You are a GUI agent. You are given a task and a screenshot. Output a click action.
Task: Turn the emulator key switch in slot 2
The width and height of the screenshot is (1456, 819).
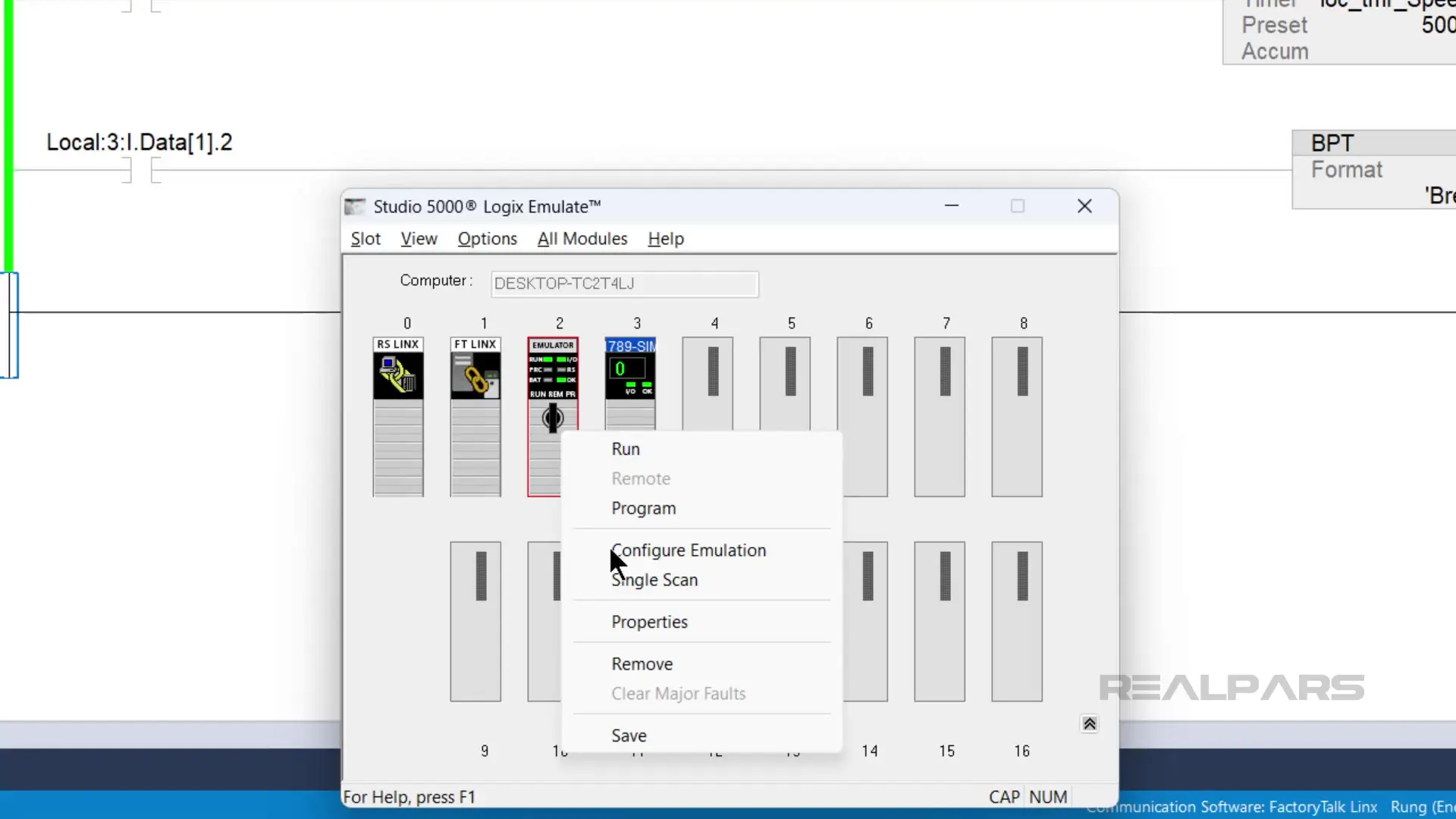(553, 417)
